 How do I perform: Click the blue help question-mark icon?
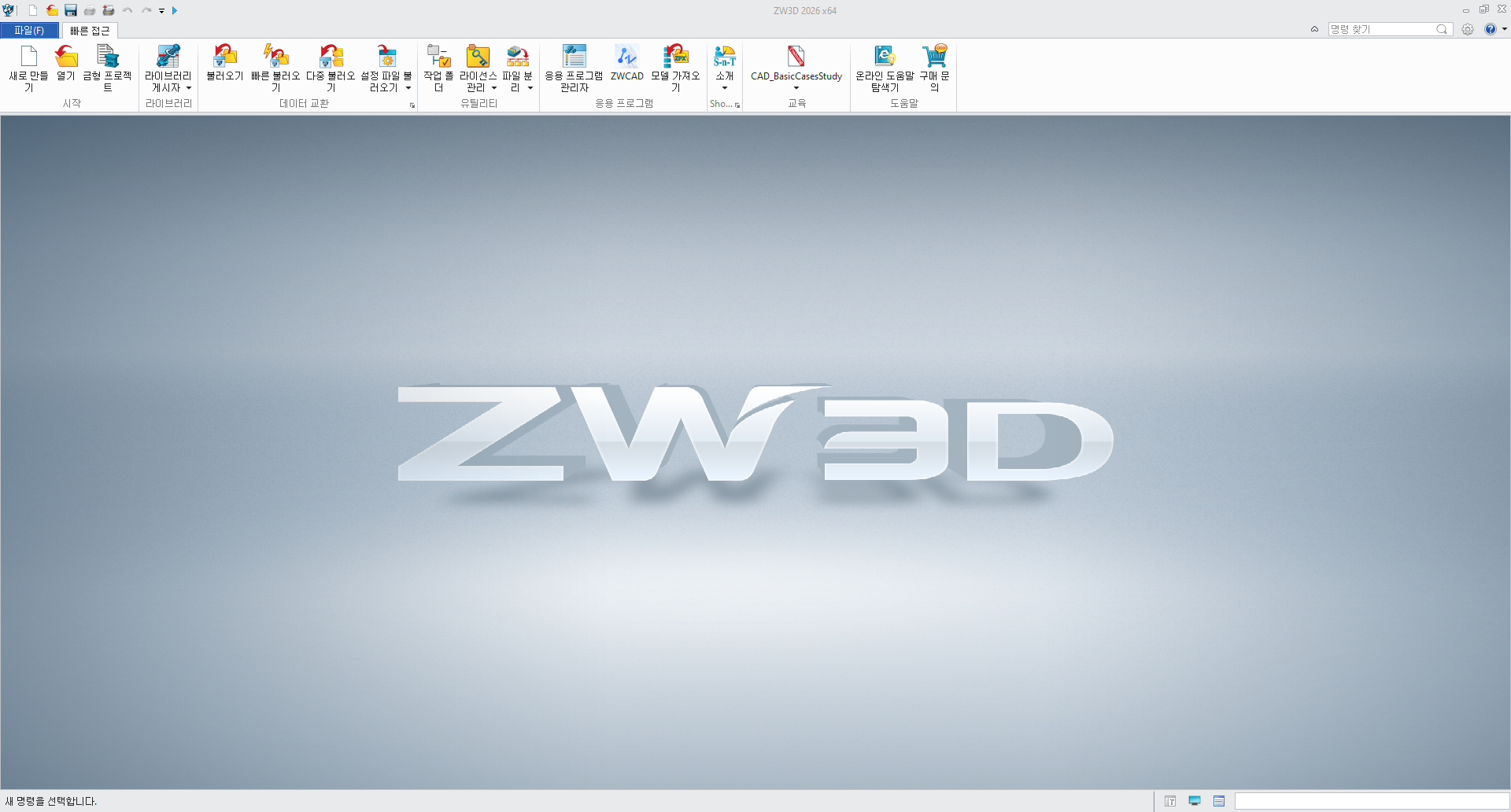coord(1490,29)
